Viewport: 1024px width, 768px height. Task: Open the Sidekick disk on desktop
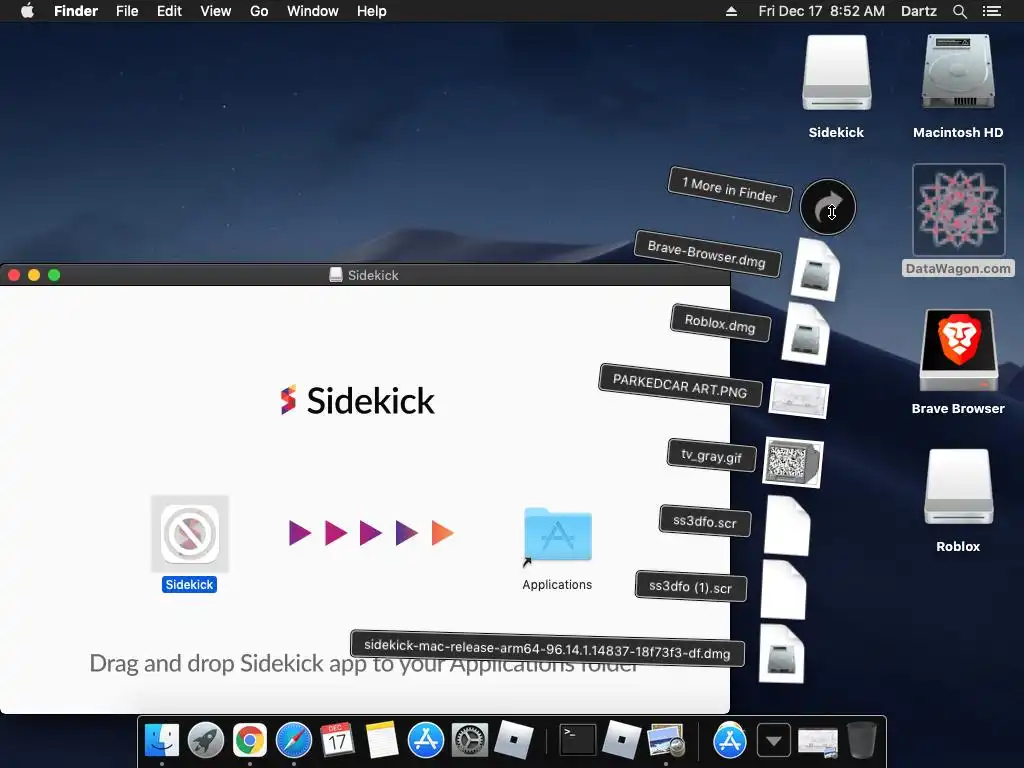point(837,72)
